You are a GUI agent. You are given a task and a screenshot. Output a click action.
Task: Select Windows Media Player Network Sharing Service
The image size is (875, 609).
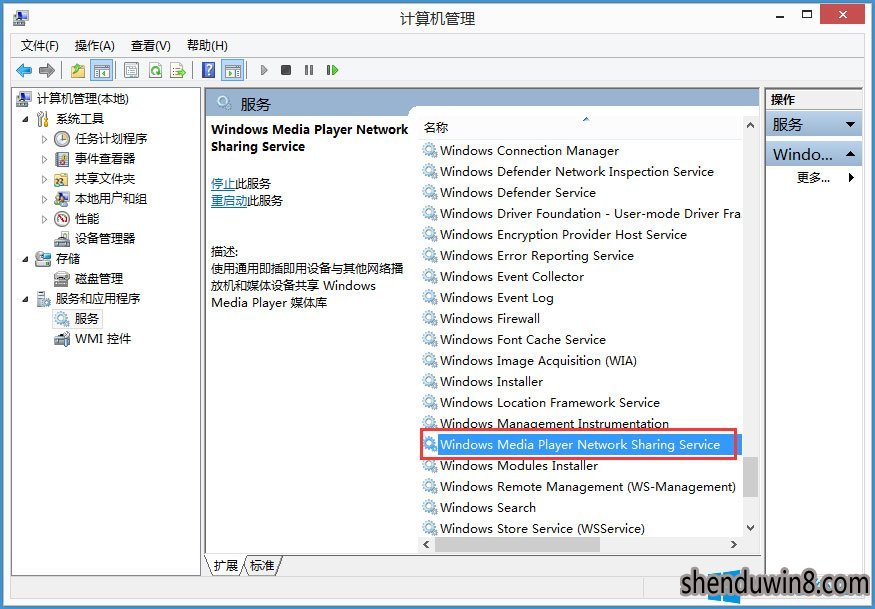pos(580,445)
